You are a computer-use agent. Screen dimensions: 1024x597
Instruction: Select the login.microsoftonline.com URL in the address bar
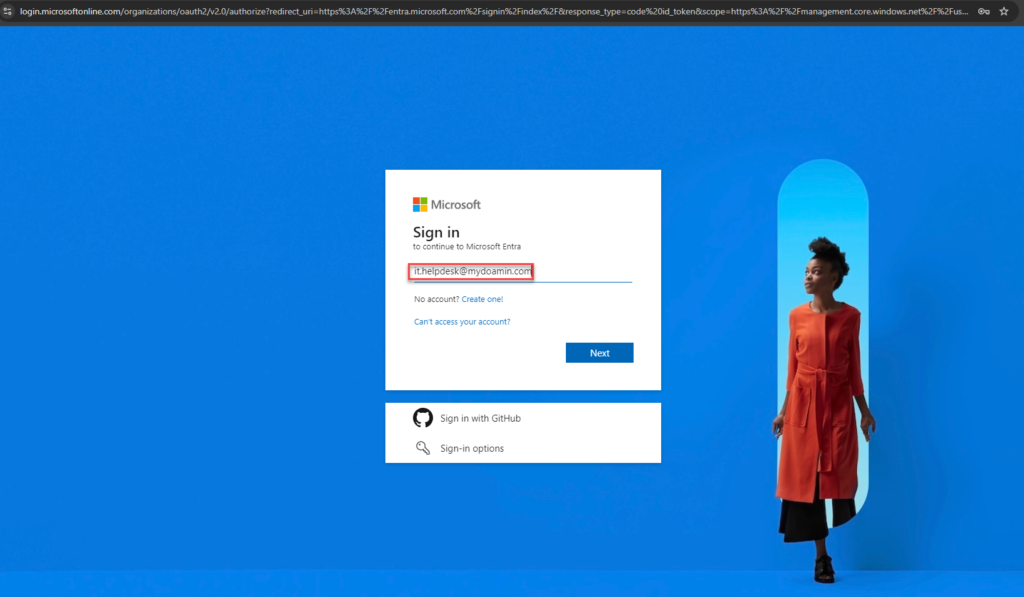click(494, 11)
